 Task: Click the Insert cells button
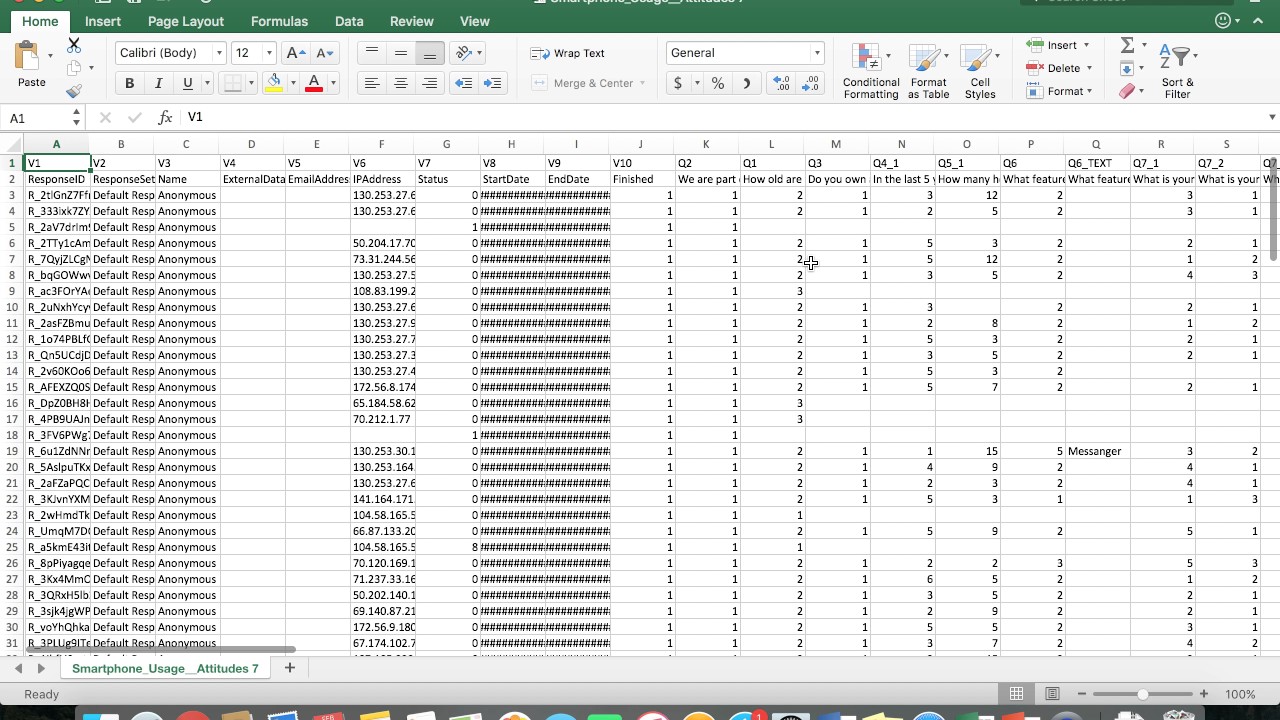(x=1059, y=45)
